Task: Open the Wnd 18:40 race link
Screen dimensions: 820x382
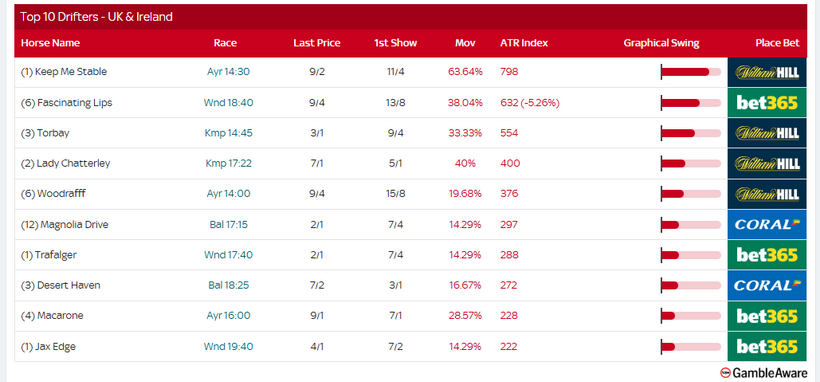Action: pyautogui.click(x=229, y=103)
